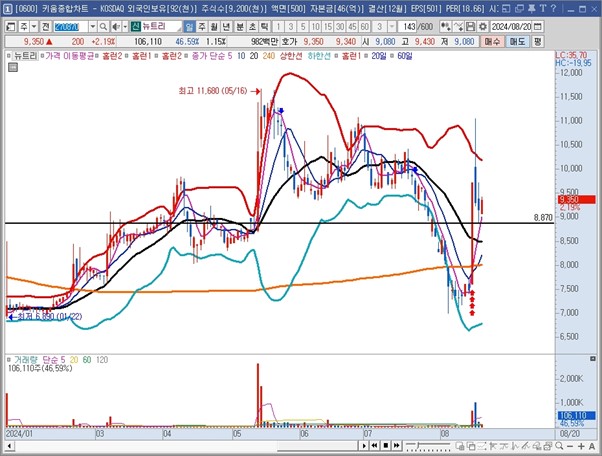This screenshot has height=456, width=602.
Task: Click the stock code input field
Action: pos(71,26)
